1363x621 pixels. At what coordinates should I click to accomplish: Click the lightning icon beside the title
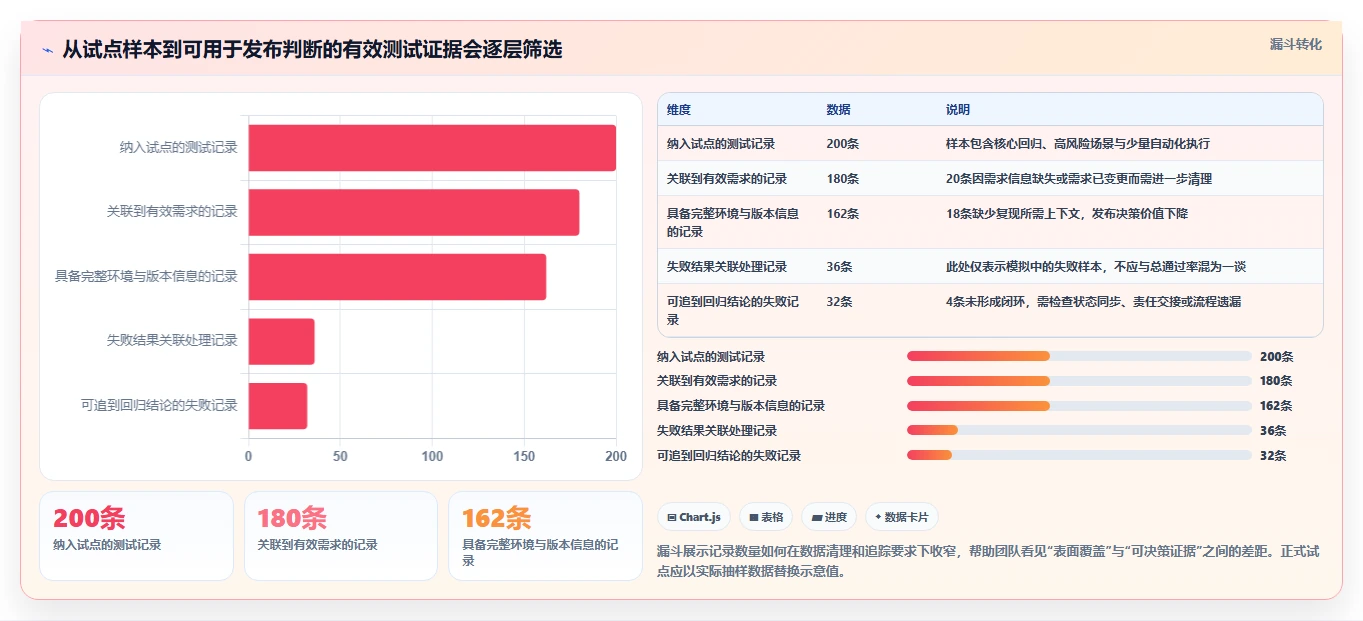tap(48, 50)
